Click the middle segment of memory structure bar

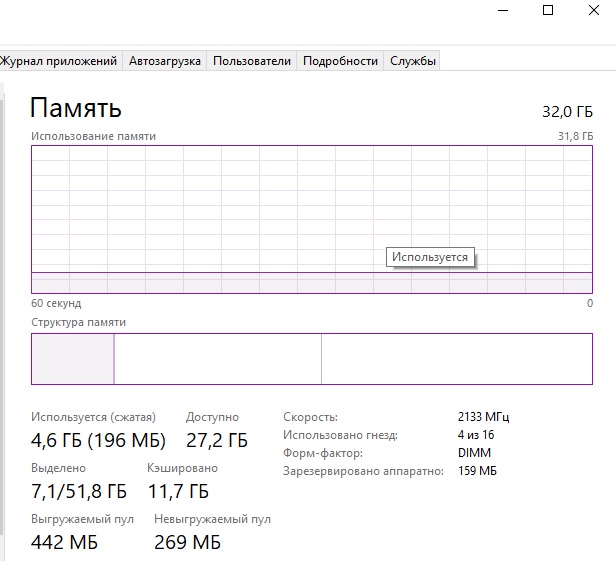tap(217, 359)
